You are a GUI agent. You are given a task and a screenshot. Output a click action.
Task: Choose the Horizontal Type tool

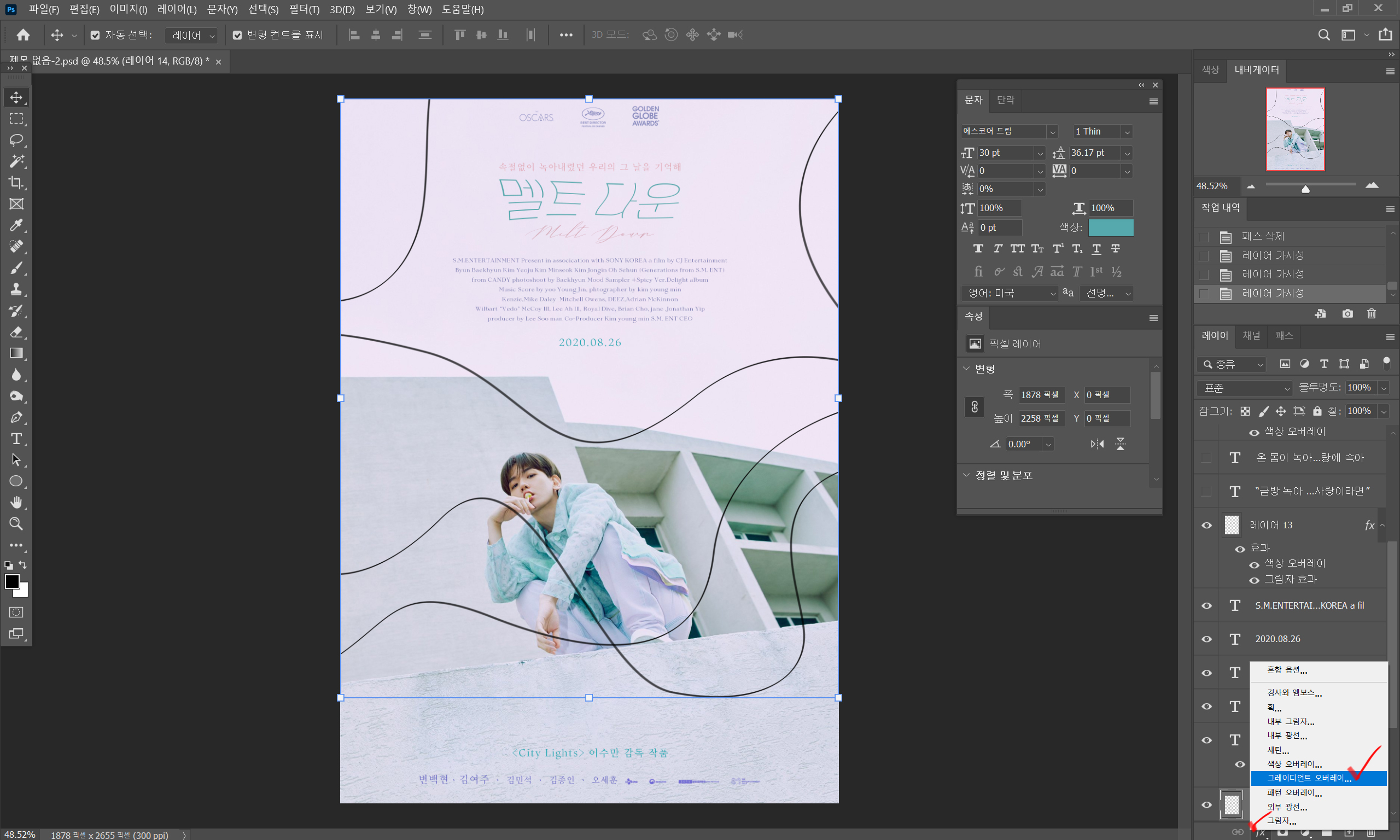16,439
